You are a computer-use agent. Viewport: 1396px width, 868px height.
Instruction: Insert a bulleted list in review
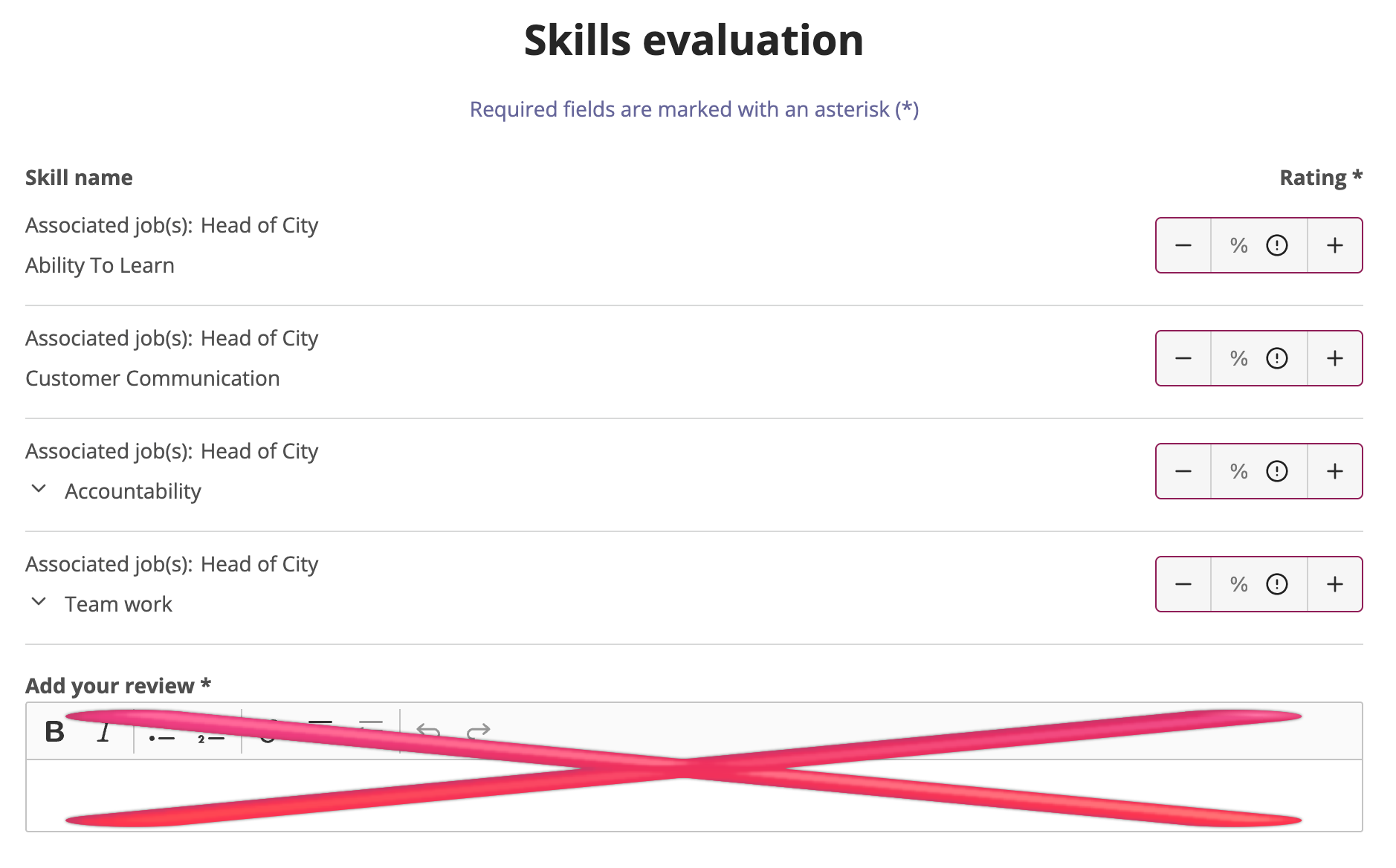point(161,736)
